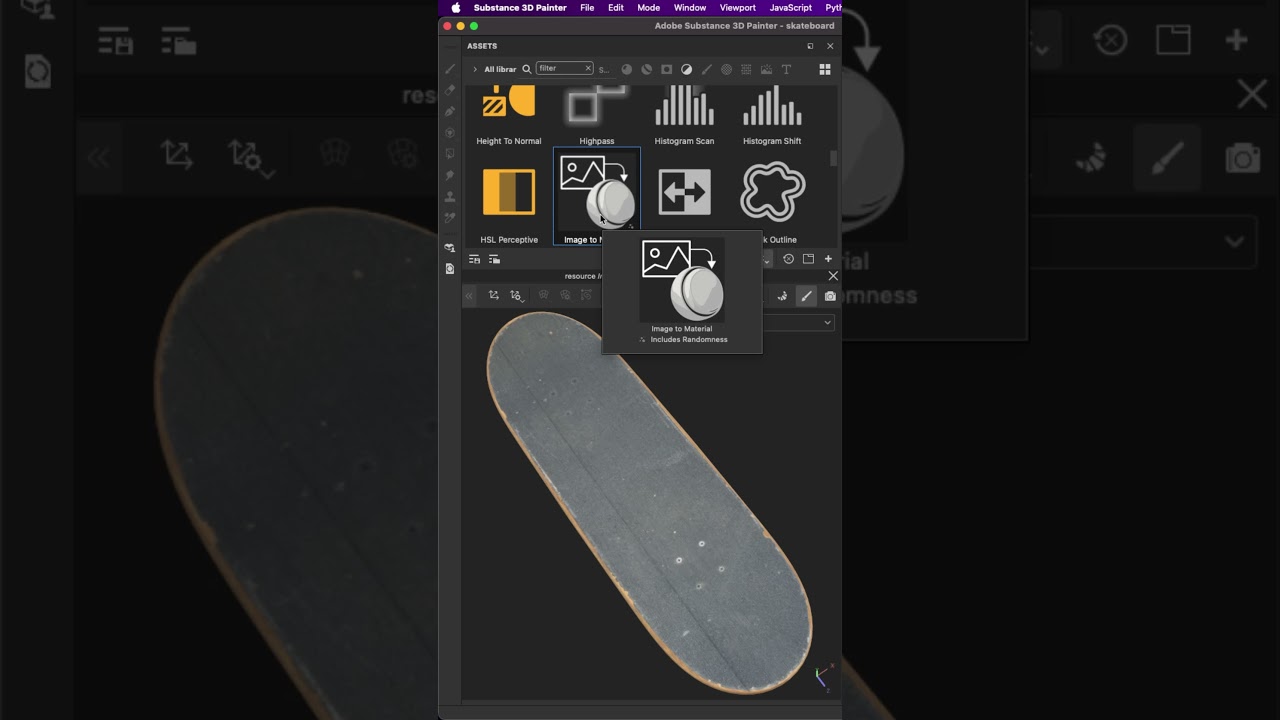1280x720 pixels.
Task: Open the transform settings icon with gear
Action: 516,296
